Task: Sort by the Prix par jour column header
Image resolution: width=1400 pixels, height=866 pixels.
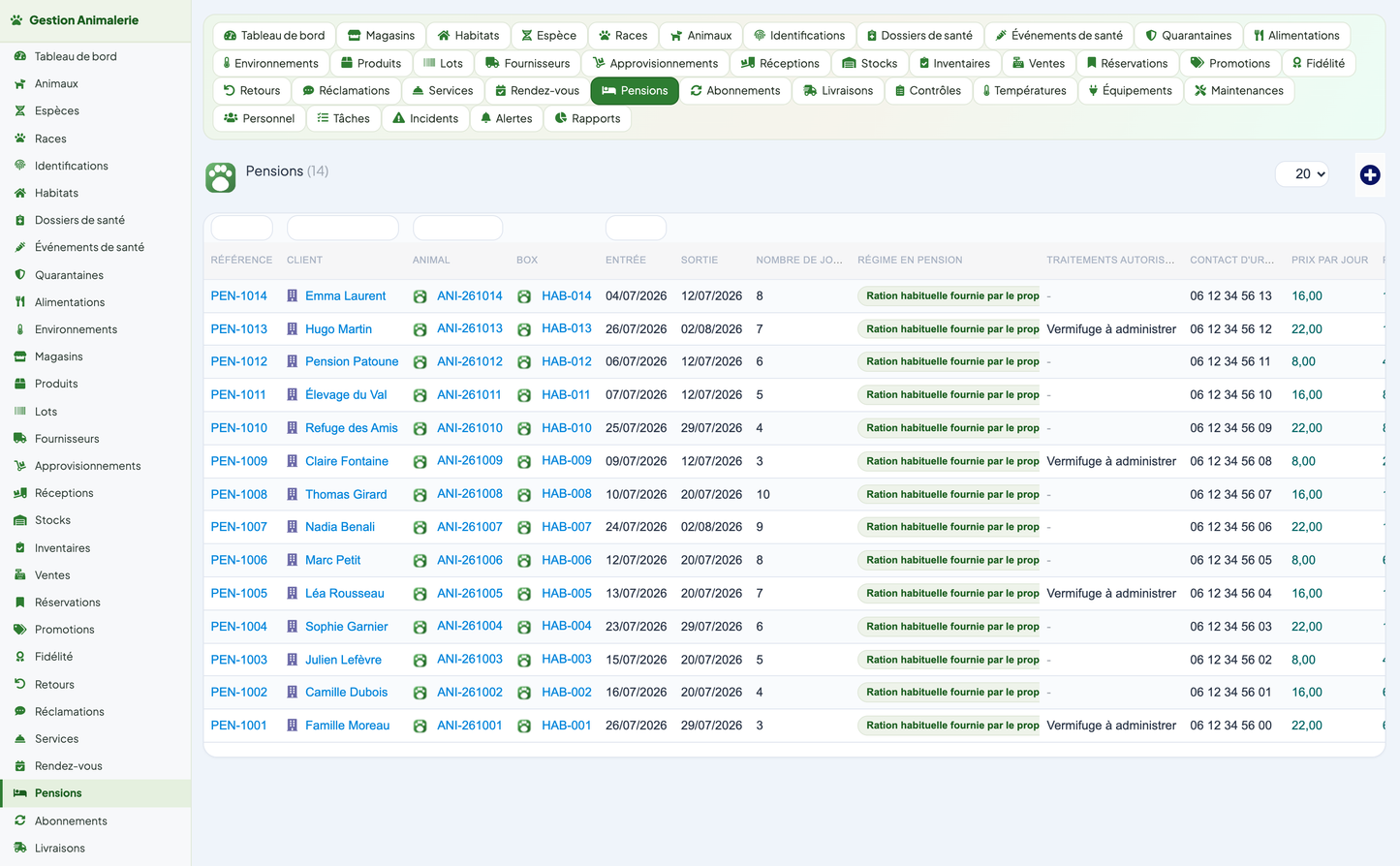Action: point(1329,261)
